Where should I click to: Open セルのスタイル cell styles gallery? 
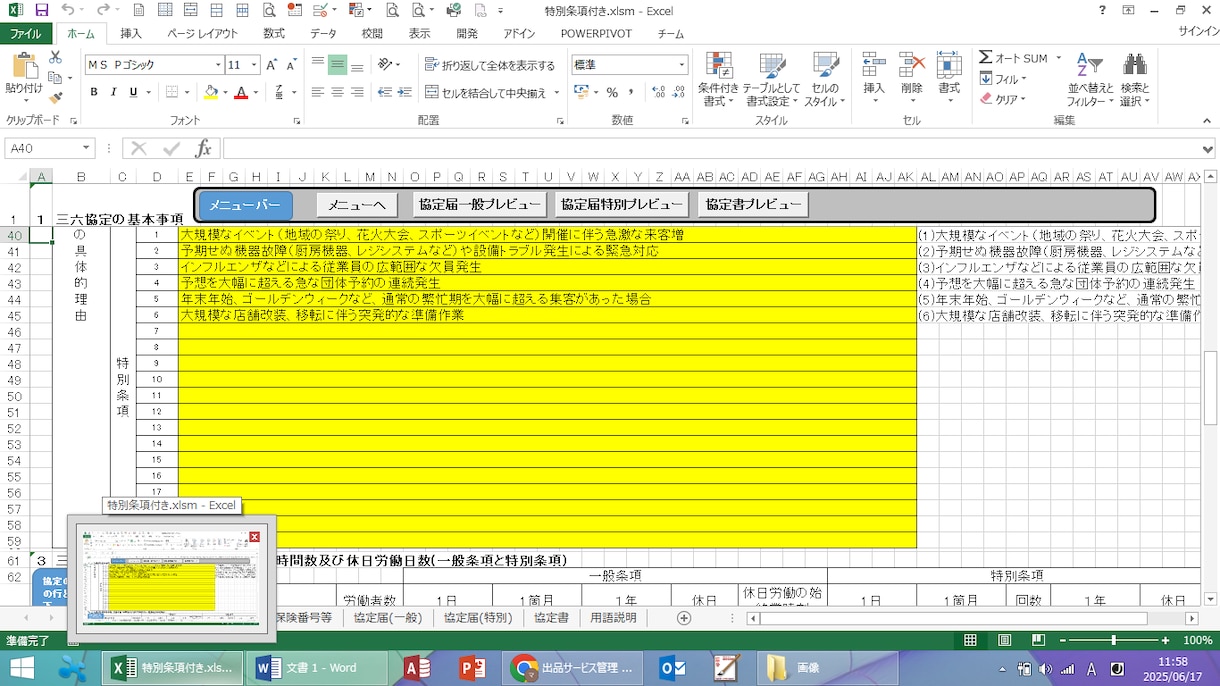(x=825, y=79)
